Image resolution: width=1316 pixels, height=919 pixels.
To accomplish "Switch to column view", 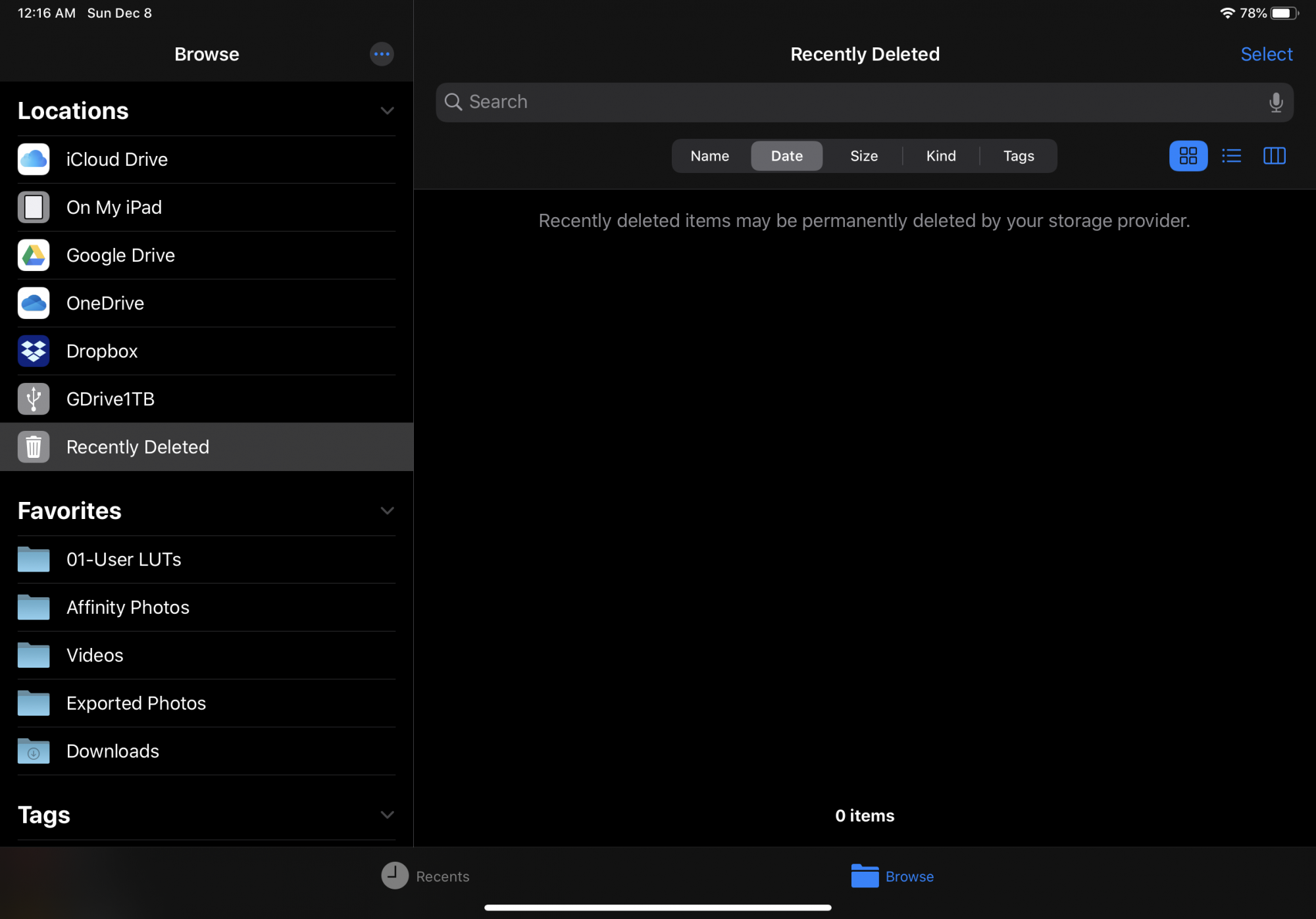I will pos(1274,156).
